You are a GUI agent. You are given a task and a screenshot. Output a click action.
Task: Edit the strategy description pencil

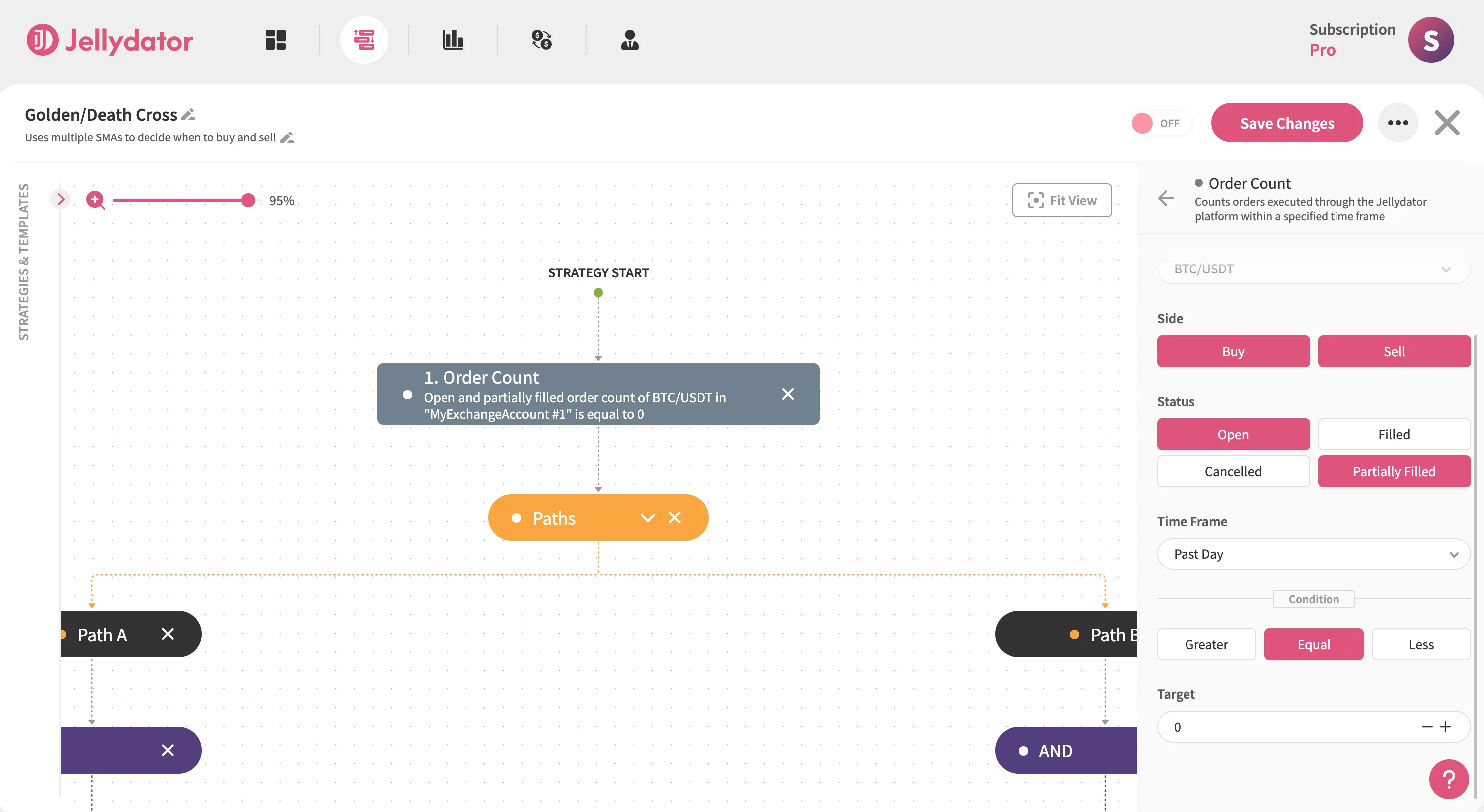(x=287, y=137)
